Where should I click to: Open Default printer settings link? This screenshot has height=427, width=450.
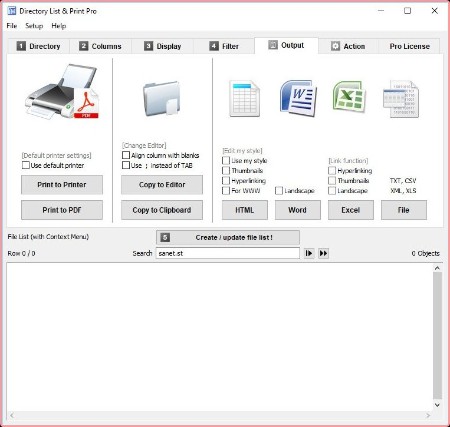[56, 156]
